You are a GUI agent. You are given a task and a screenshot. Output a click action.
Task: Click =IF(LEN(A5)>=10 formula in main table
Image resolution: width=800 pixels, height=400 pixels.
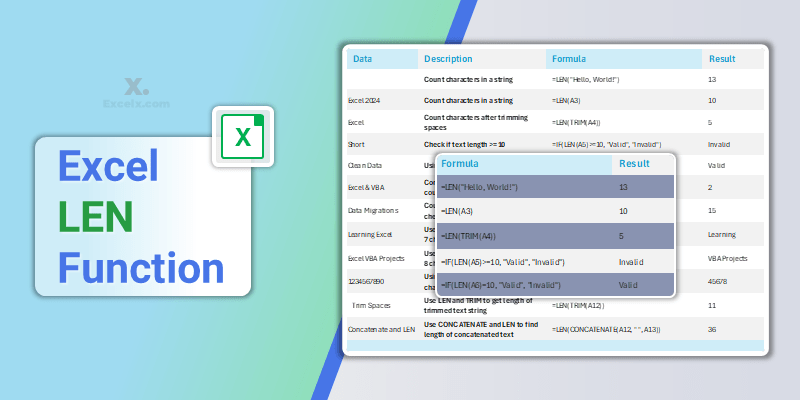607,144
